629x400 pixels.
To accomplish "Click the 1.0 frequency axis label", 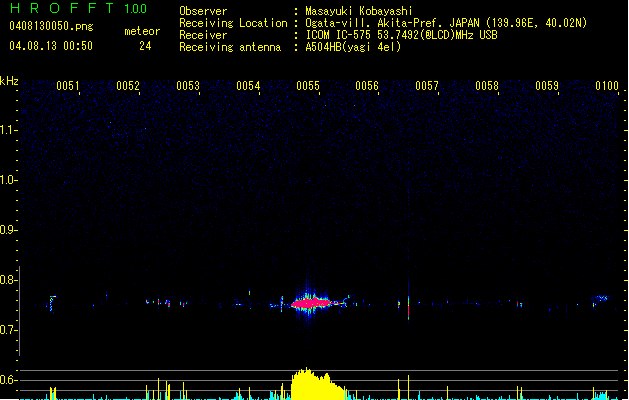I will 8,180.
